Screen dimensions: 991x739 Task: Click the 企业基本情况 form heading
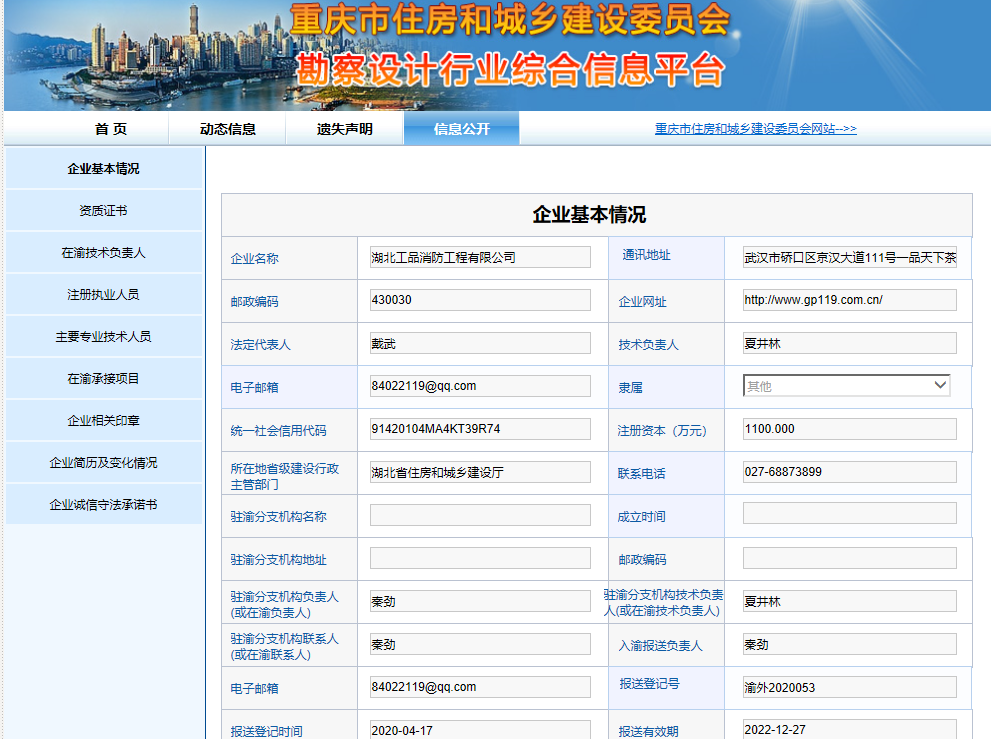(589, 215)
